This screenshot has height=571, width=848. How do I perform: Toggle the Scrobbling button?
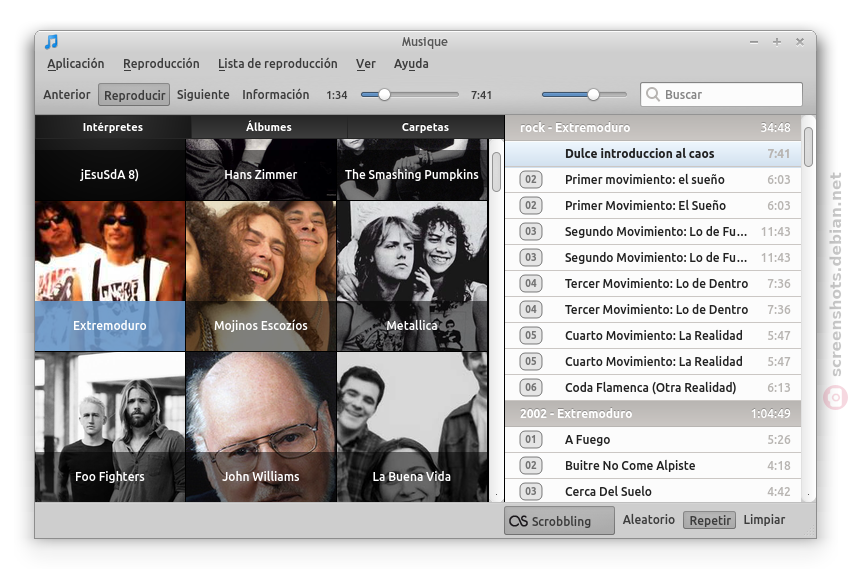pos(559,520)
